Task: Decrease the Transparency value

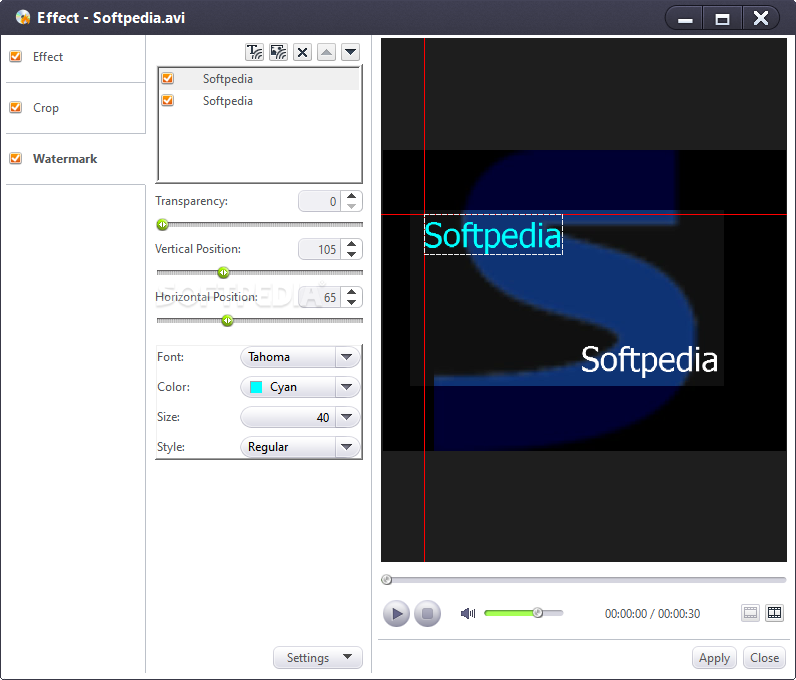Action: [x=351, y=206]
